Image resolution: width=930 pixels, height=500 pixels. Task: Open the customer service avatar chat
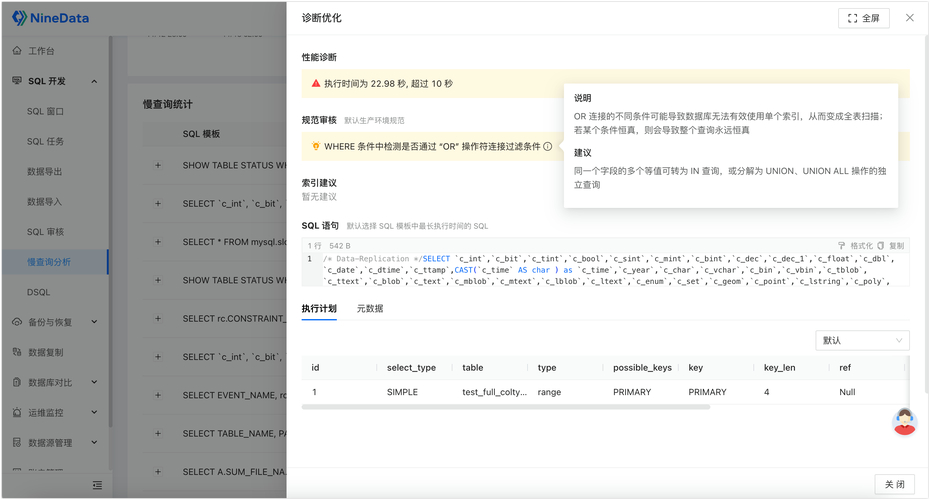tap(904, 422)
